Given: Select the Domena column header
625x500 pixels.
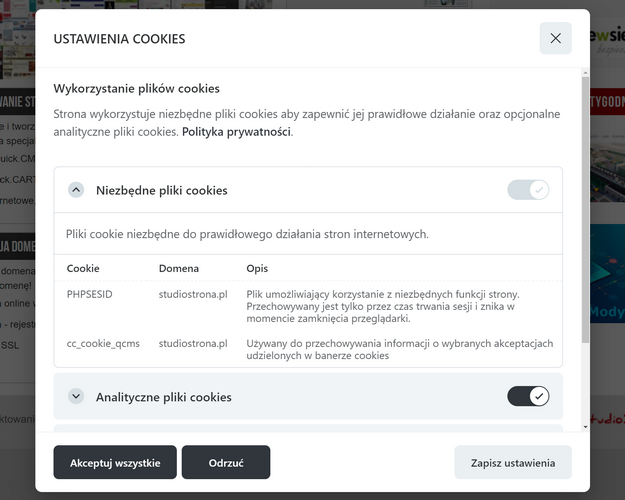Looking at the screenshot, I should [x=179, y=268].
